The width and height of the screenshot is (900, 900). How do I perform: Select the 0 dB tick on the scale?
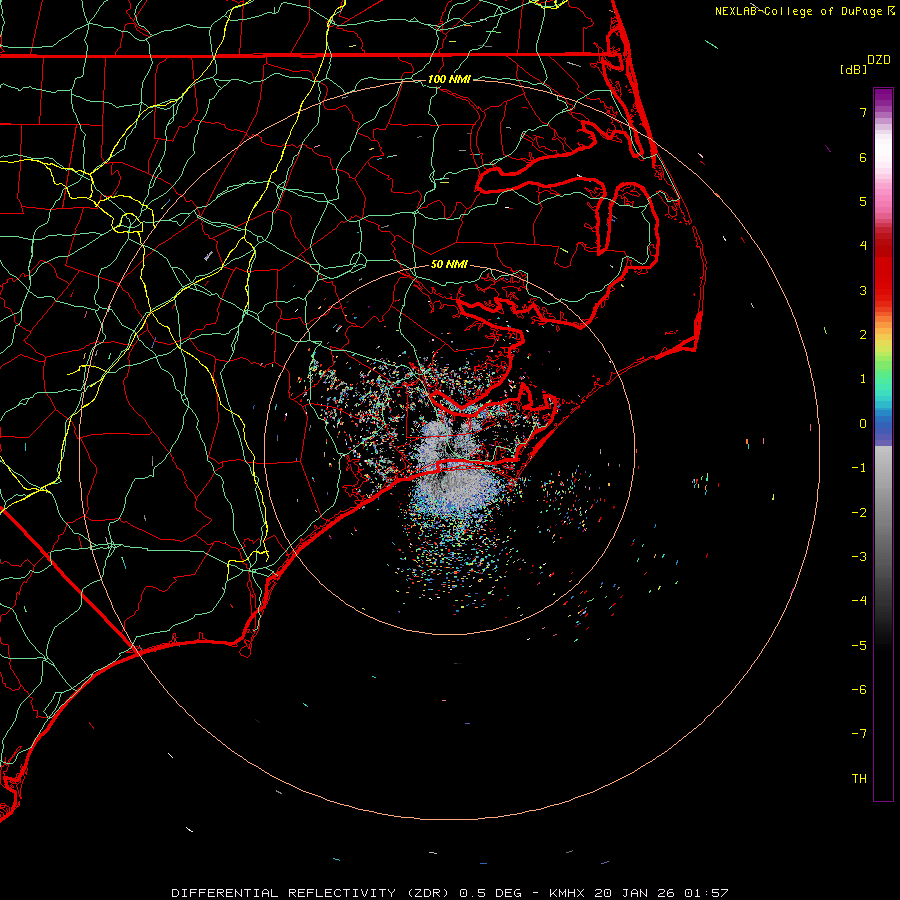[861, 423]
